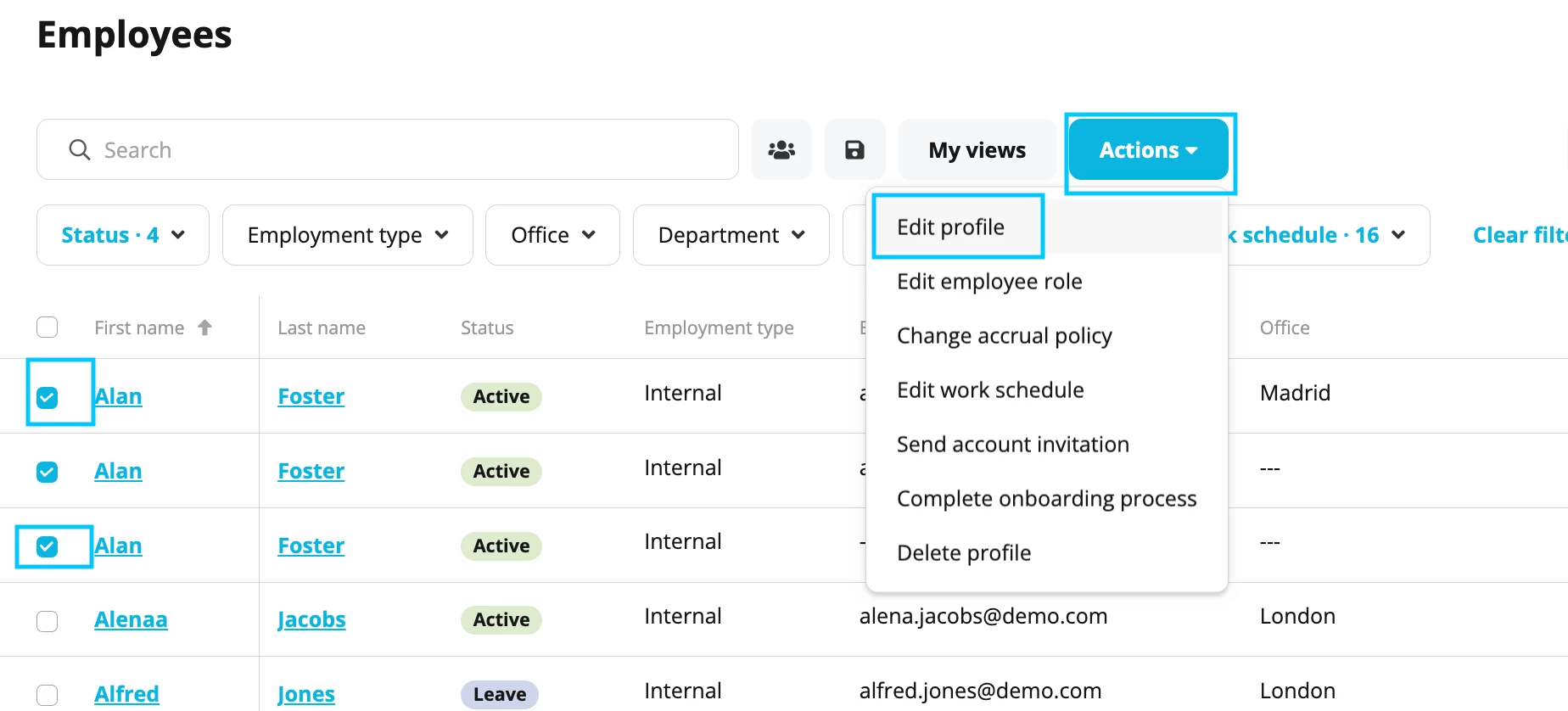The height and width of the screenshot is (711, 1568).
Task: Open Alfred's first name link
Action: click(x=126, y=694)
